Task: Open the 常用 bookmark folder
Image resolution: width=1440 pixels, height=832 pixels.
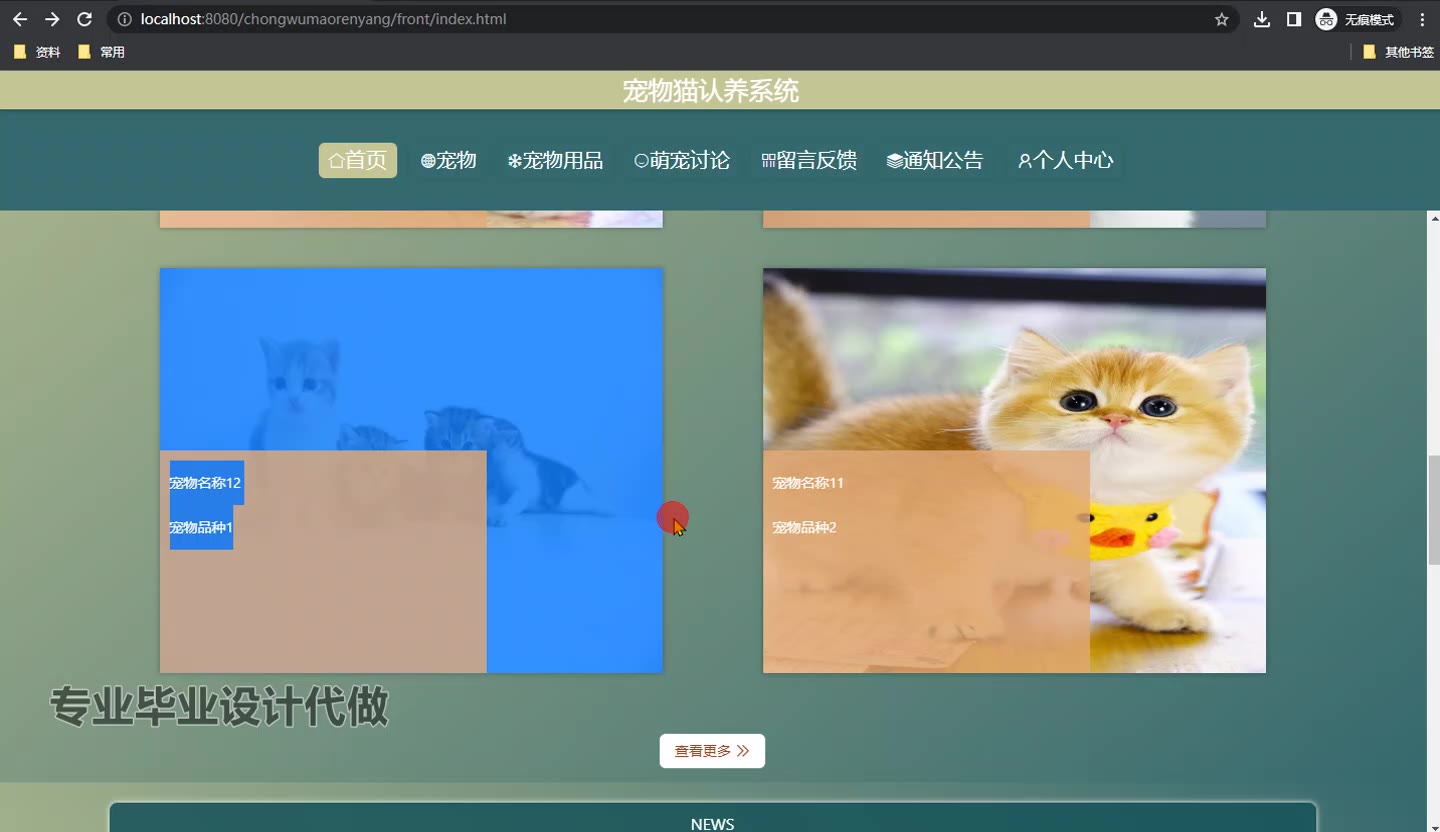Action: coord(101,52)
